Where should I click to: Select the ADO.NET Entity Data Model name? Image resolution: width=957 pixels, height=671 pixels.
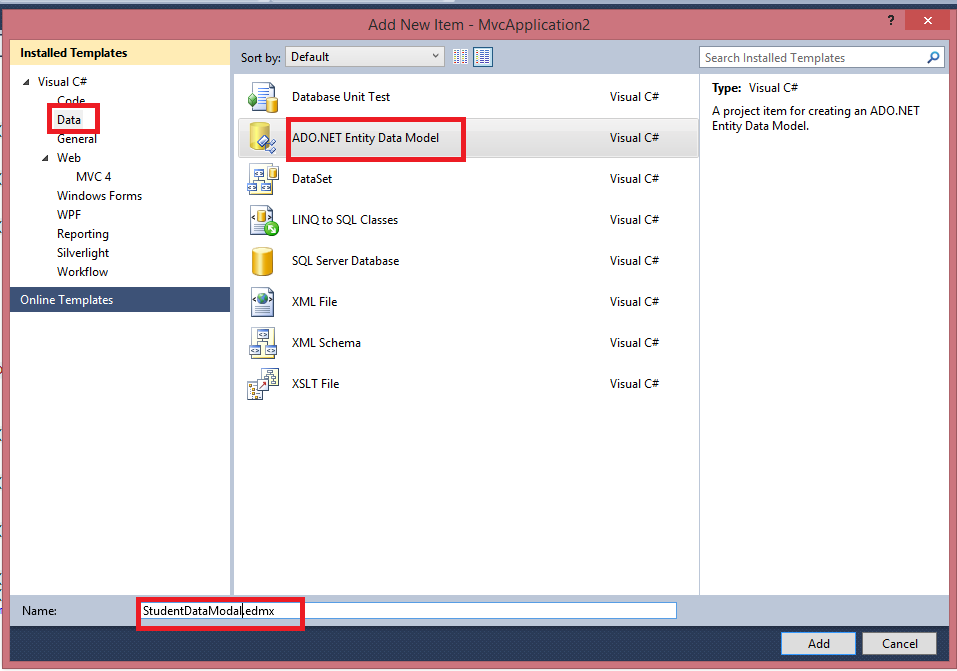point(365,137)
